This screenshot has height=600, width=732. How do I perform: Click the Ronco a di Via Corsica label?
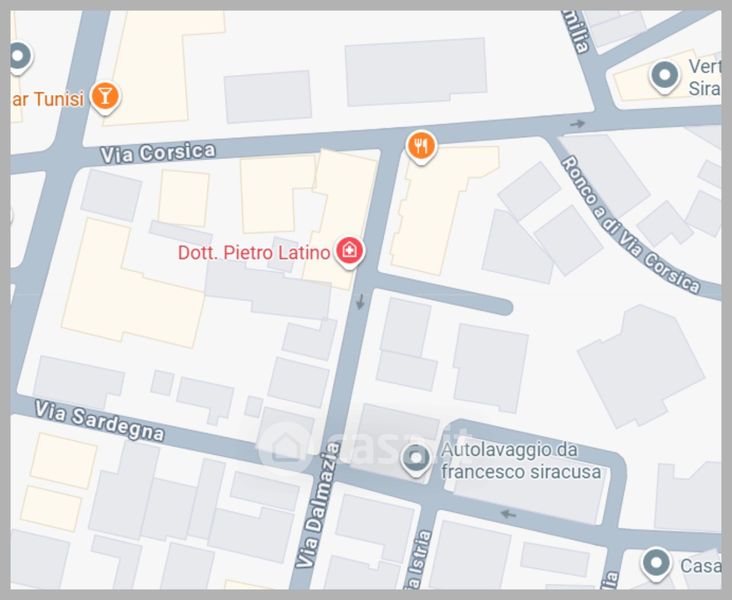point(631,225)
